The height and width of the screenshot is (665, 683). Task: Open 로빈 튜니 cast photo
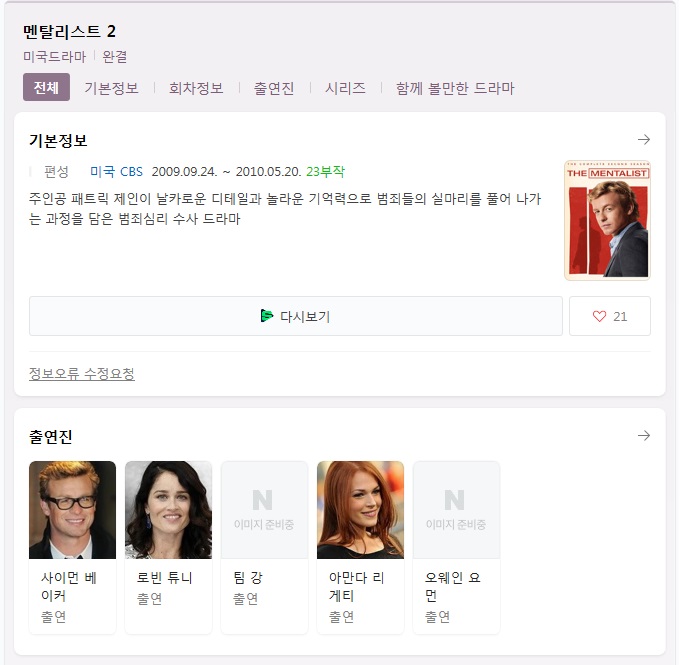click(168, 510)
